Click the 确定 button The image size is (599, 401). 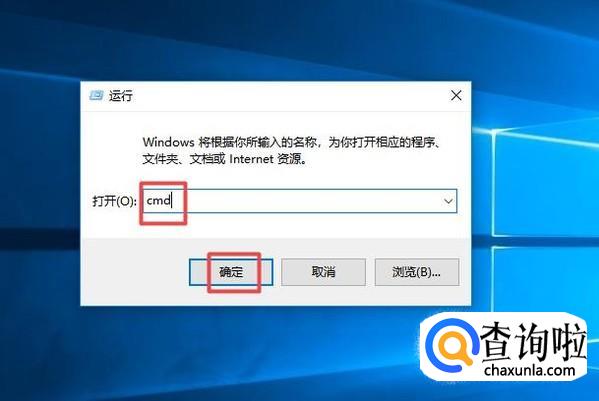pos(231,272)
